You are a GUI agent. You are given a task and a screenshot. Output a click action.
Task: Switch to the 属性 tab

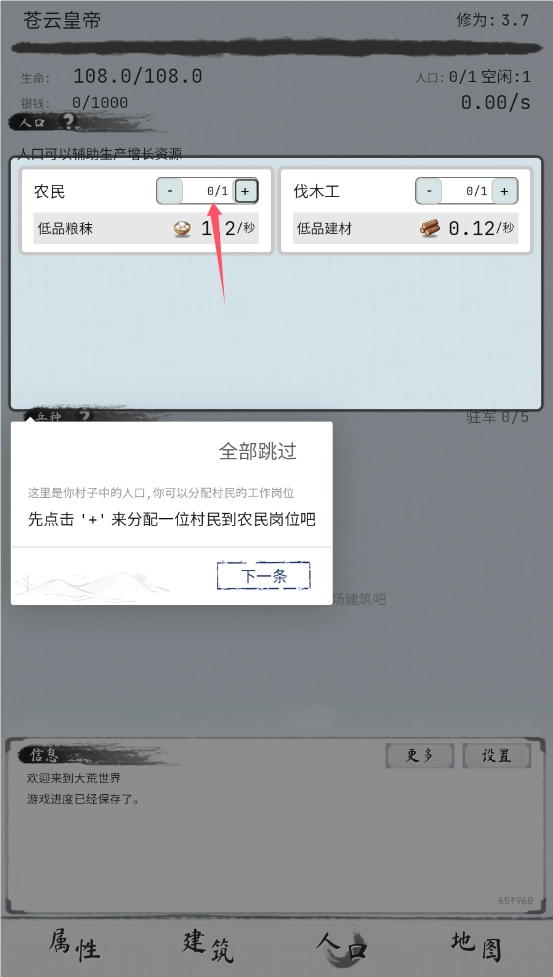pyautogui.click(x=74, y=946)
